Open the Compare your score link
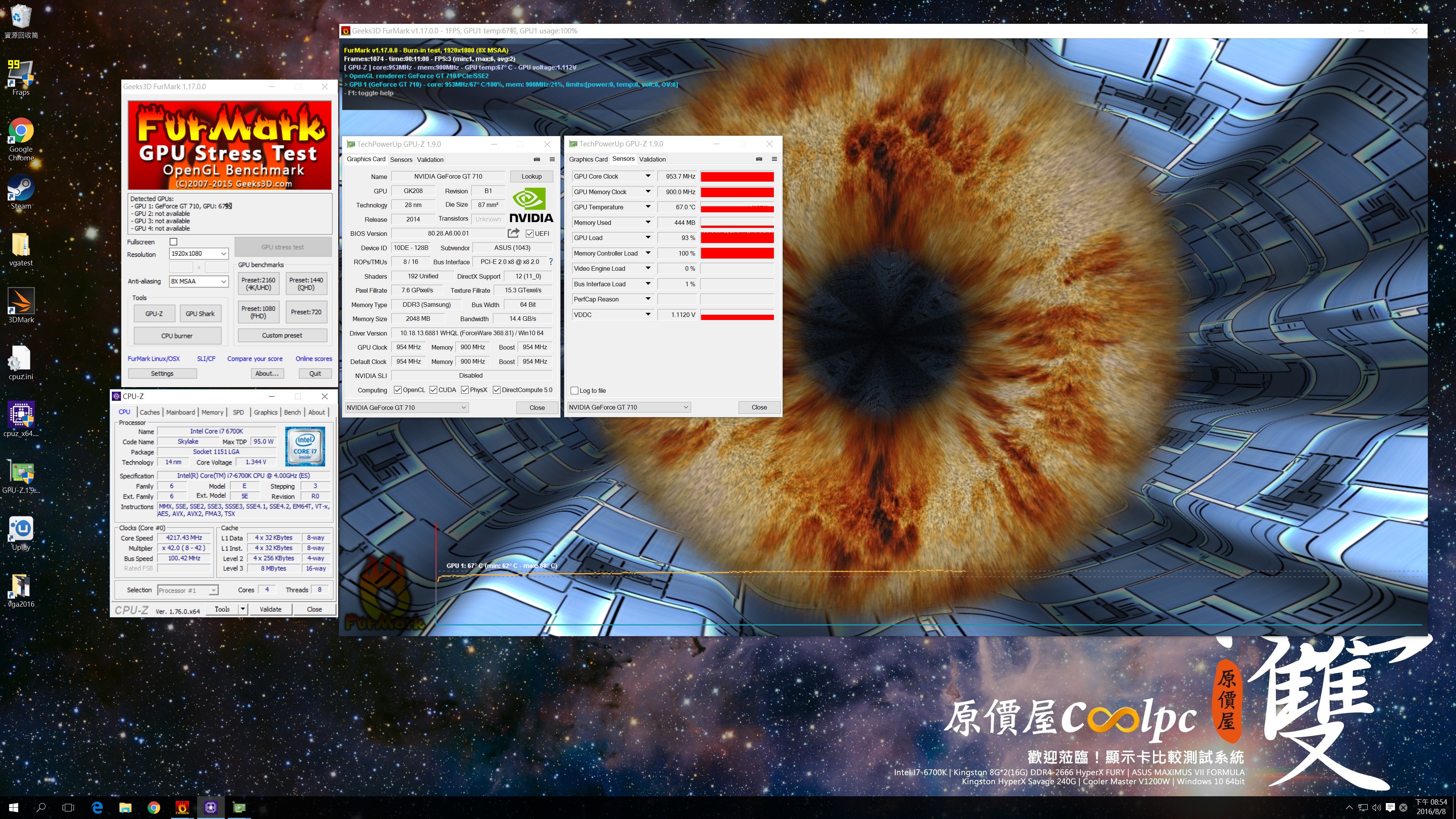 click(x=255, y=359)
